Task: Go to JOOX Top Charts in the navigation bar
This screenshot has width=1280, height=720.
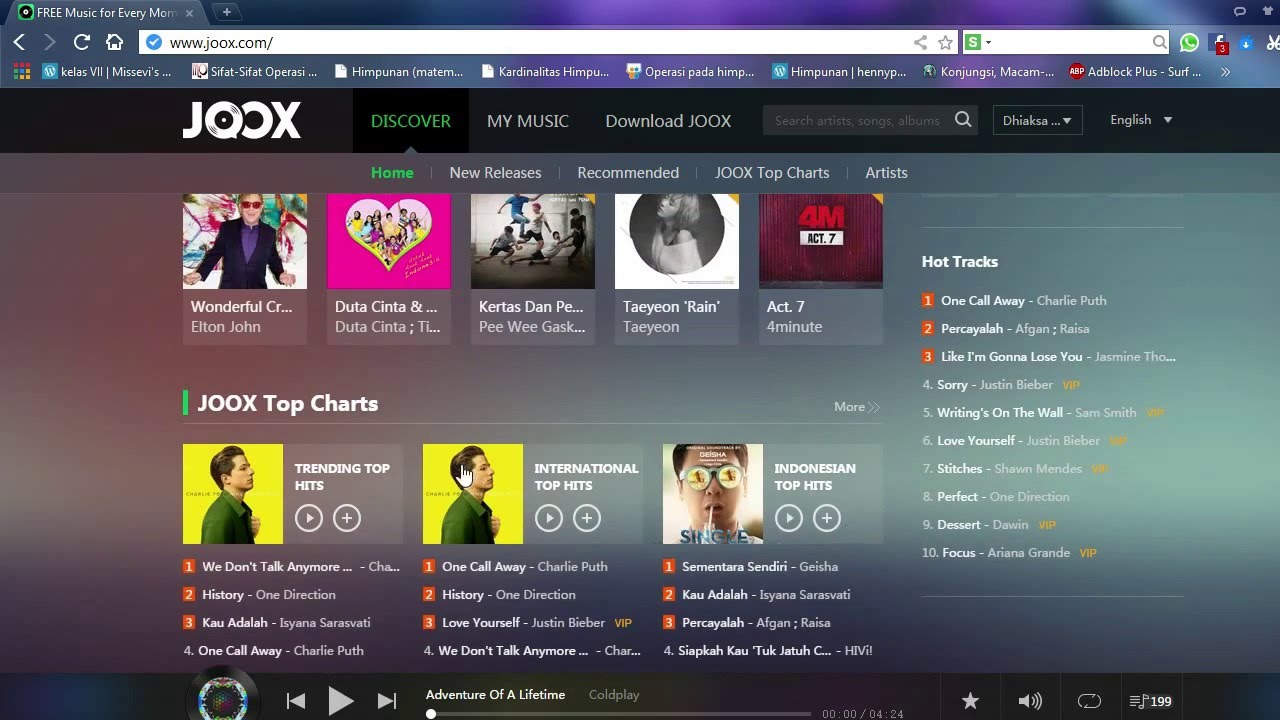Action: 772,172
